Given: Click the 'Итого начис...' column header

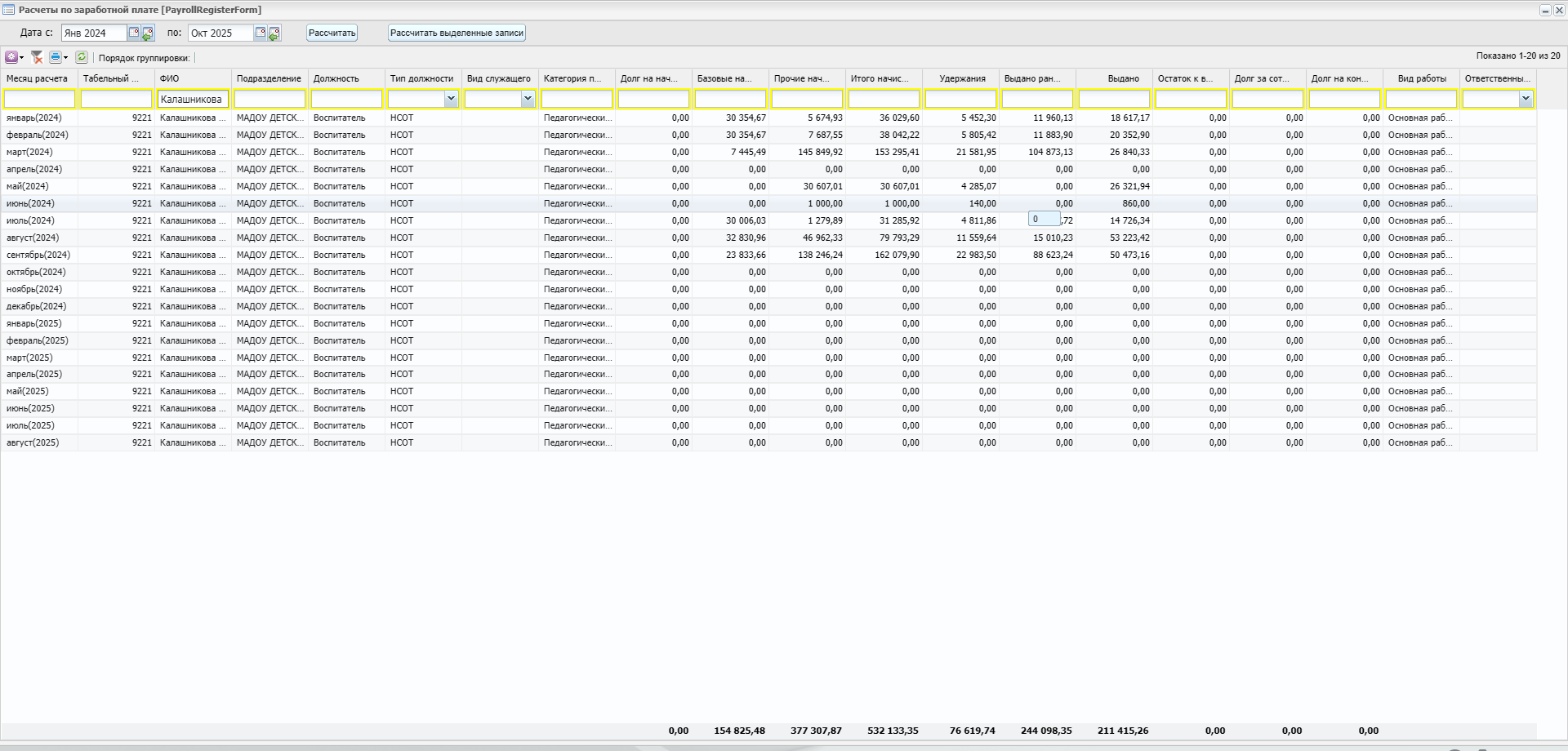Looking at the screenshot, I should [x=880, y=78].
